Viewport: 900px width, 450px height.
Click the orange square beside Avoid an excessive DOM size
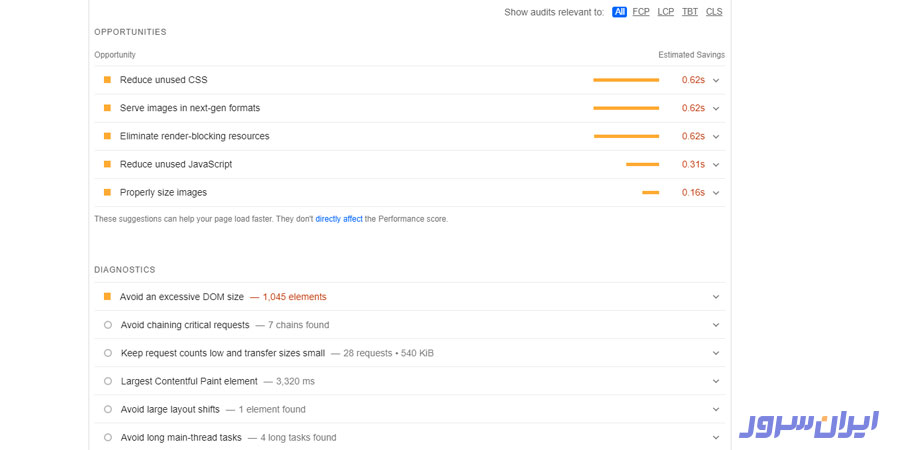point(107,297)
